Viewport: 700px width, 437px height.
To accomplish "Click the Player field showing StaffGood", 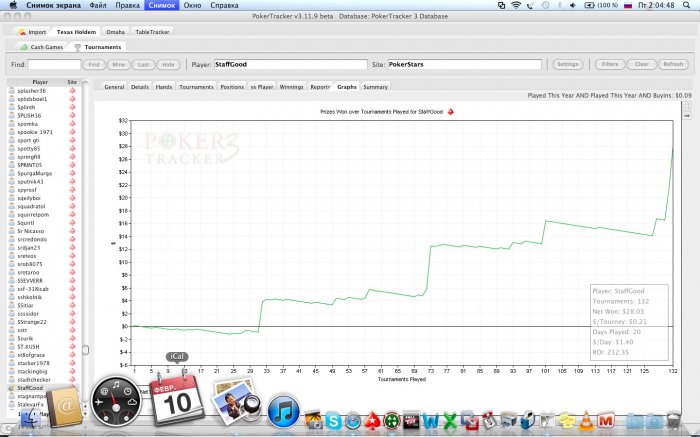I will [x=291, y=64].
